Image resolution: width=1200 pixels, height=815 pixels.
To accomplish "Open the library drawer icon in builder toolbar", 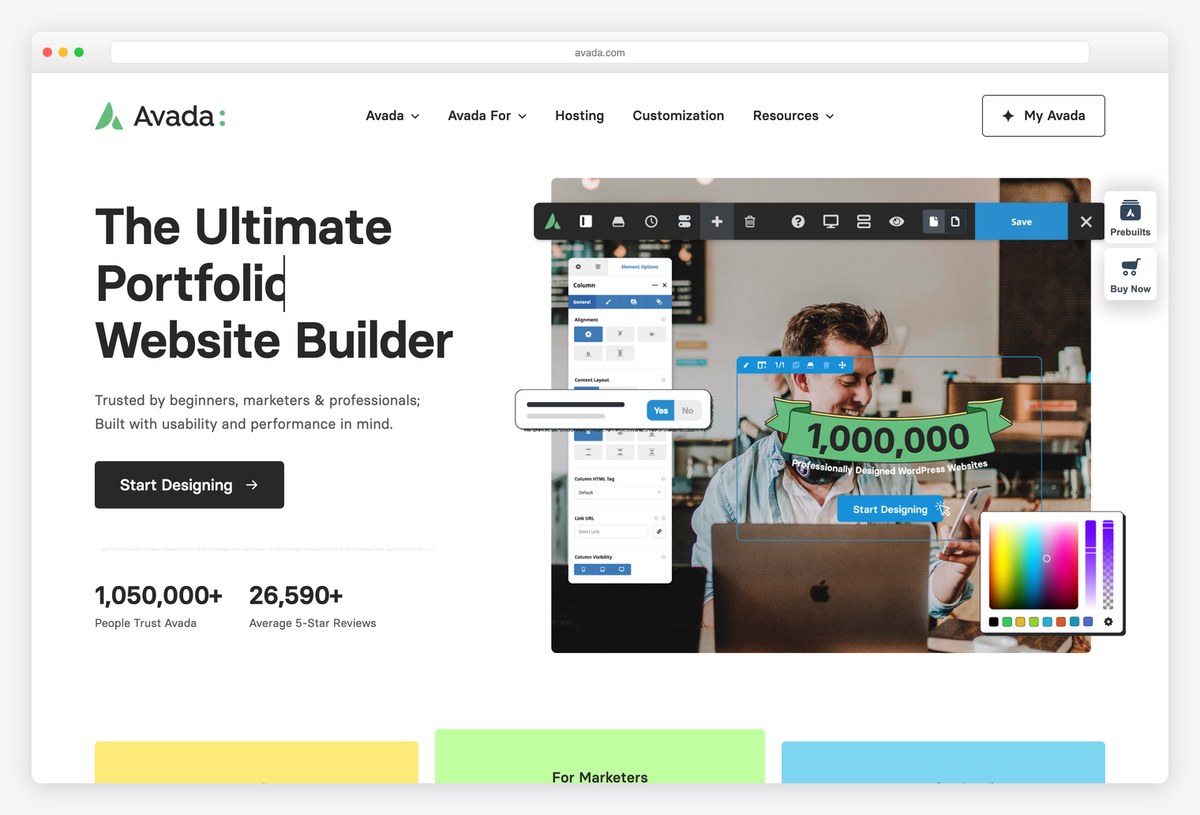I will pyautogui.click(x=618, y=222).
